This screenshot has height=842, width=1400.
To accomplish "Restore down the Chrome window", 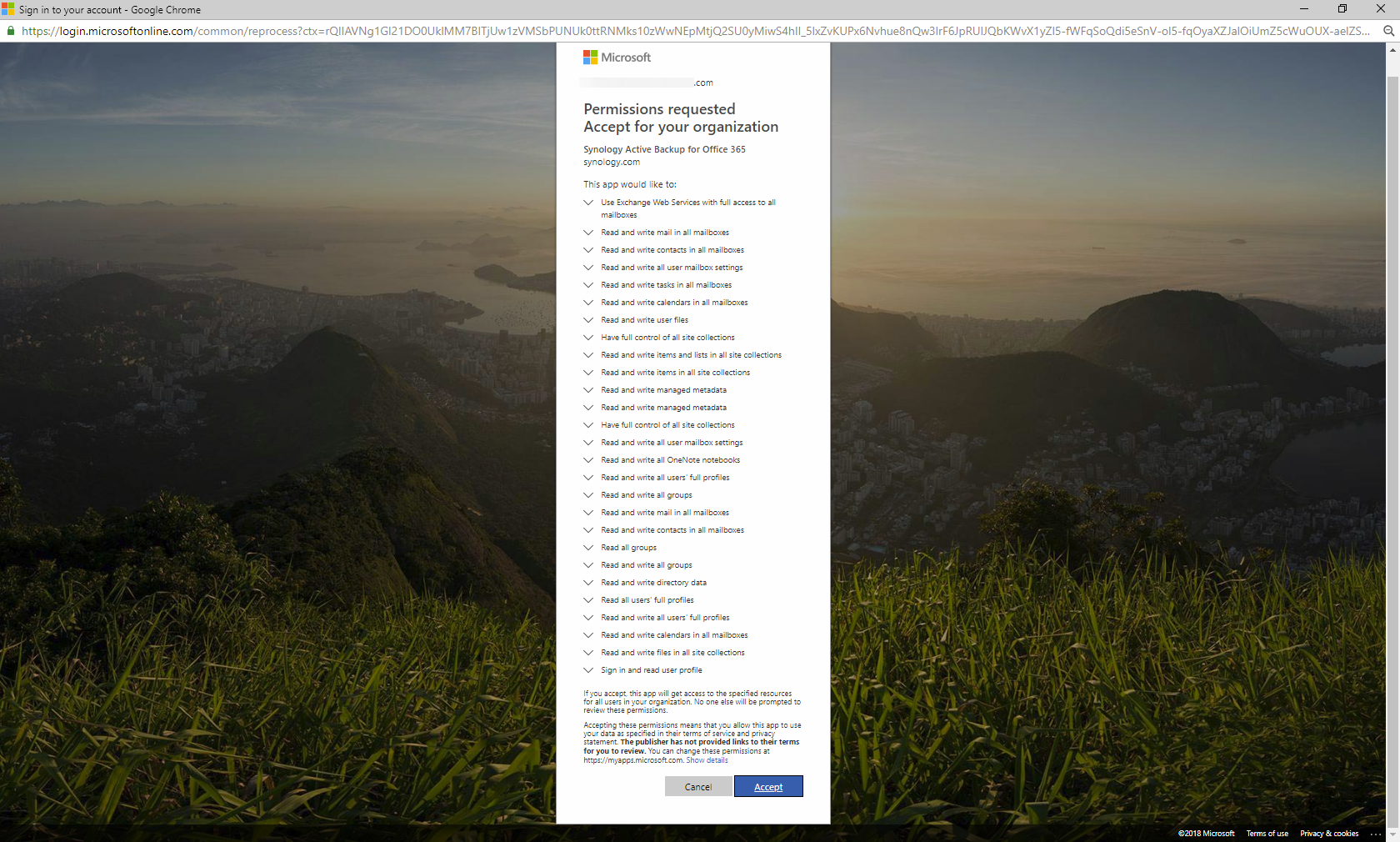I will 1342,9.
